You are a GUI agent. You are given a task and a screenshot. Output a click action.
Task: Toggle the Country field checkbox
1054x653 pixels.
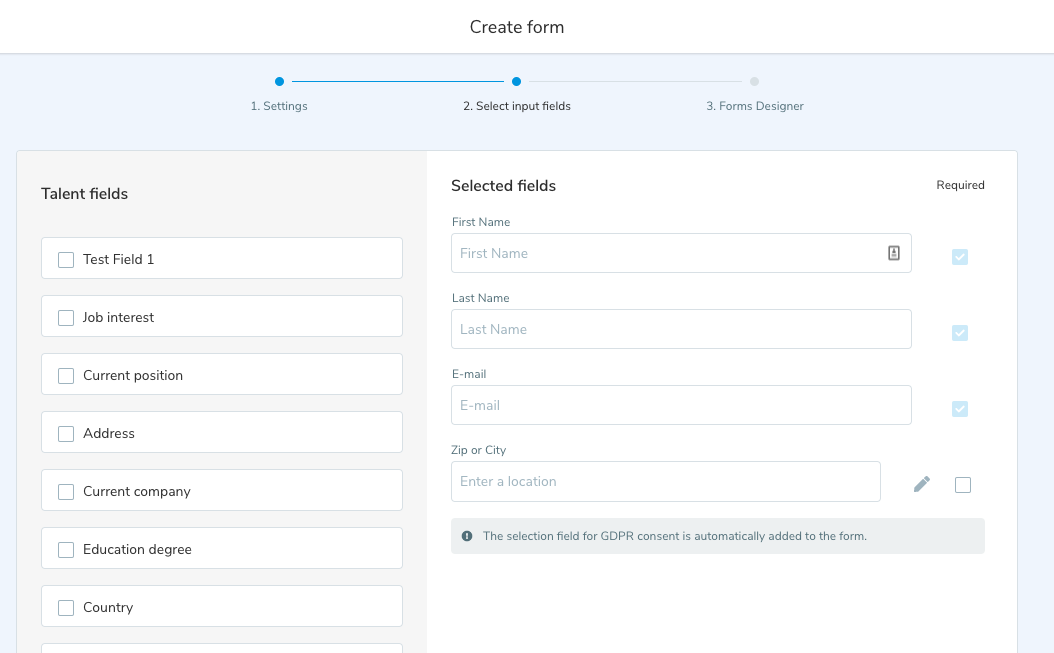tap(66, 608)
